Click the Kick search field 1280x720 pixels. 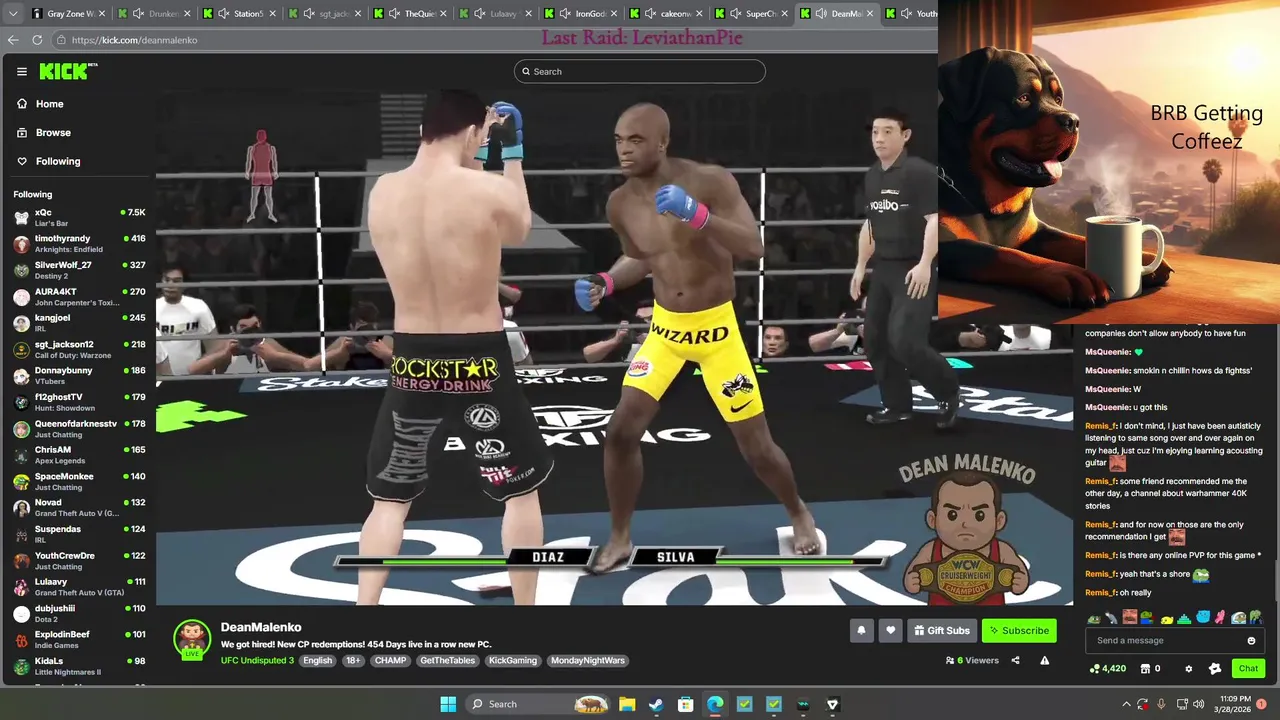tap(640, 71)
